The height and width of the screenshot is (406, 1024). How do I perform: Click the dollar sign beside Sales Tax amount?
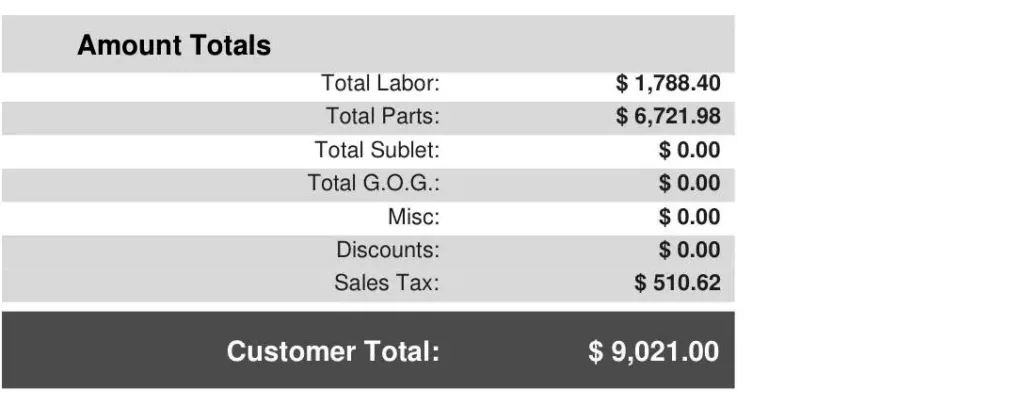tap(641, 283)
